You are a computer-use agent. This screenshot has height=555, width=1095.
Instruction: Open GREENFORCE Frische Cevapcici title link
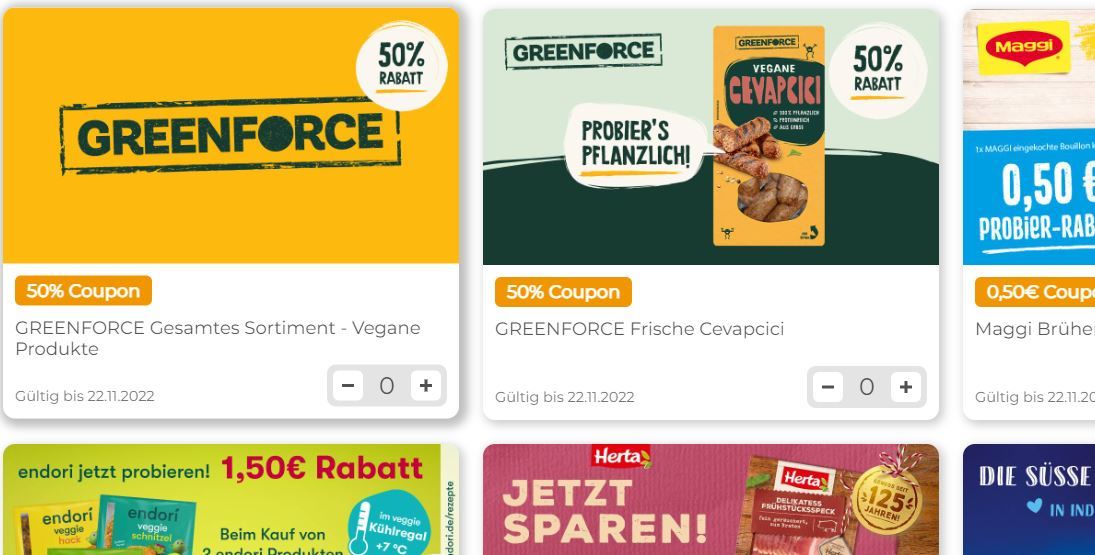[x=640, y=329]
